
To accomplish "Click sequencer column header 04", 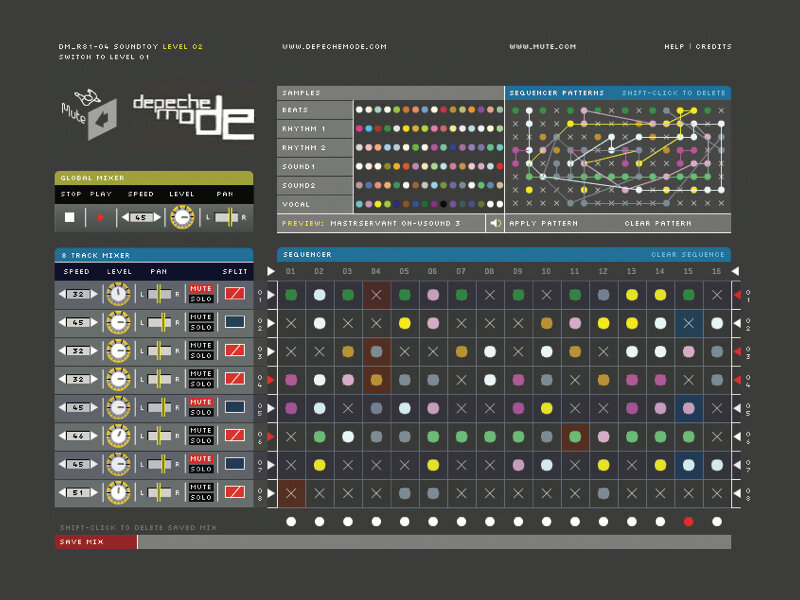I will tap(376, 271).
